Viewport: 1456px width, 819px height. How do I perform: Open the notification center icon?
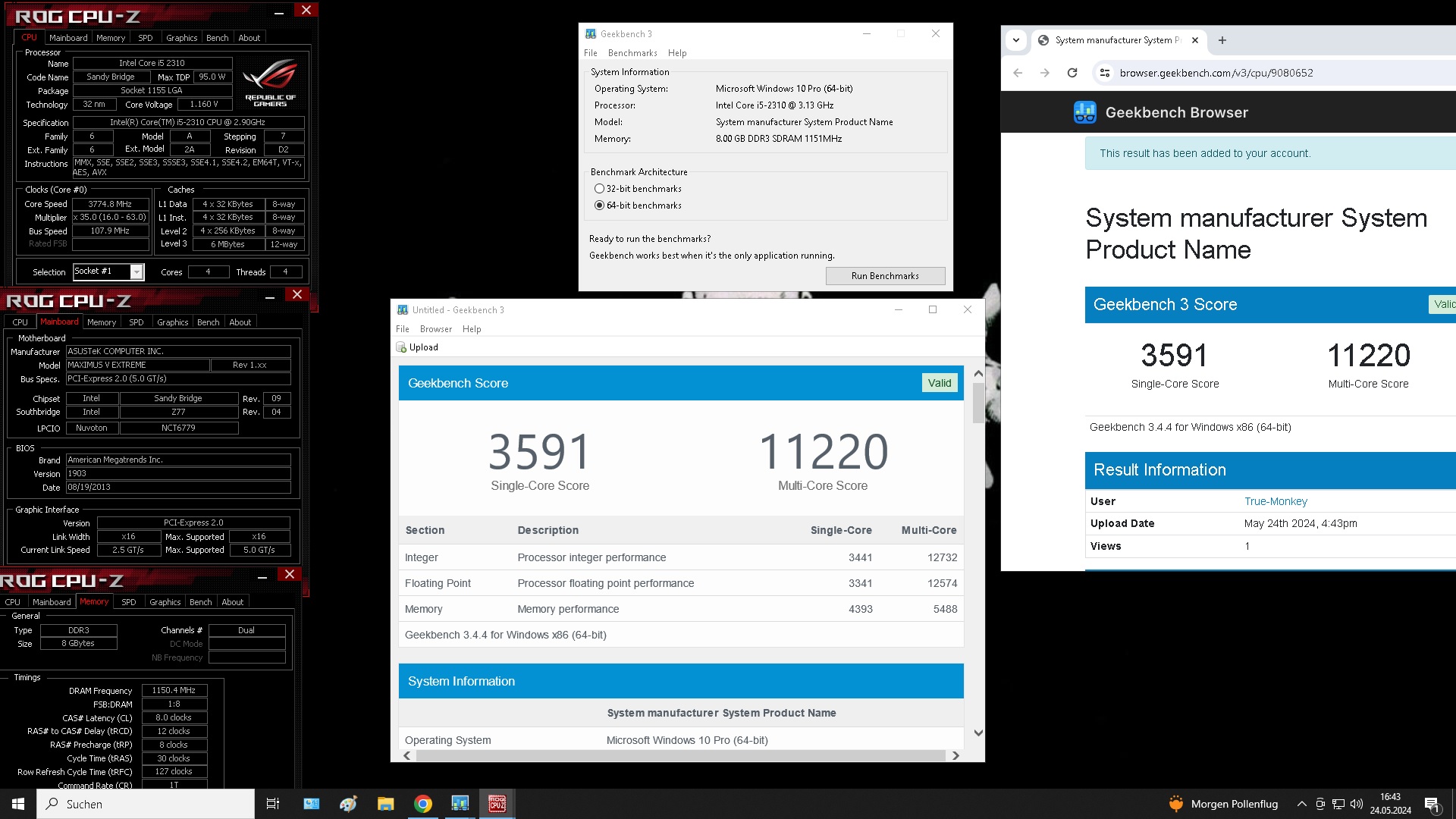pos(1432,805)
